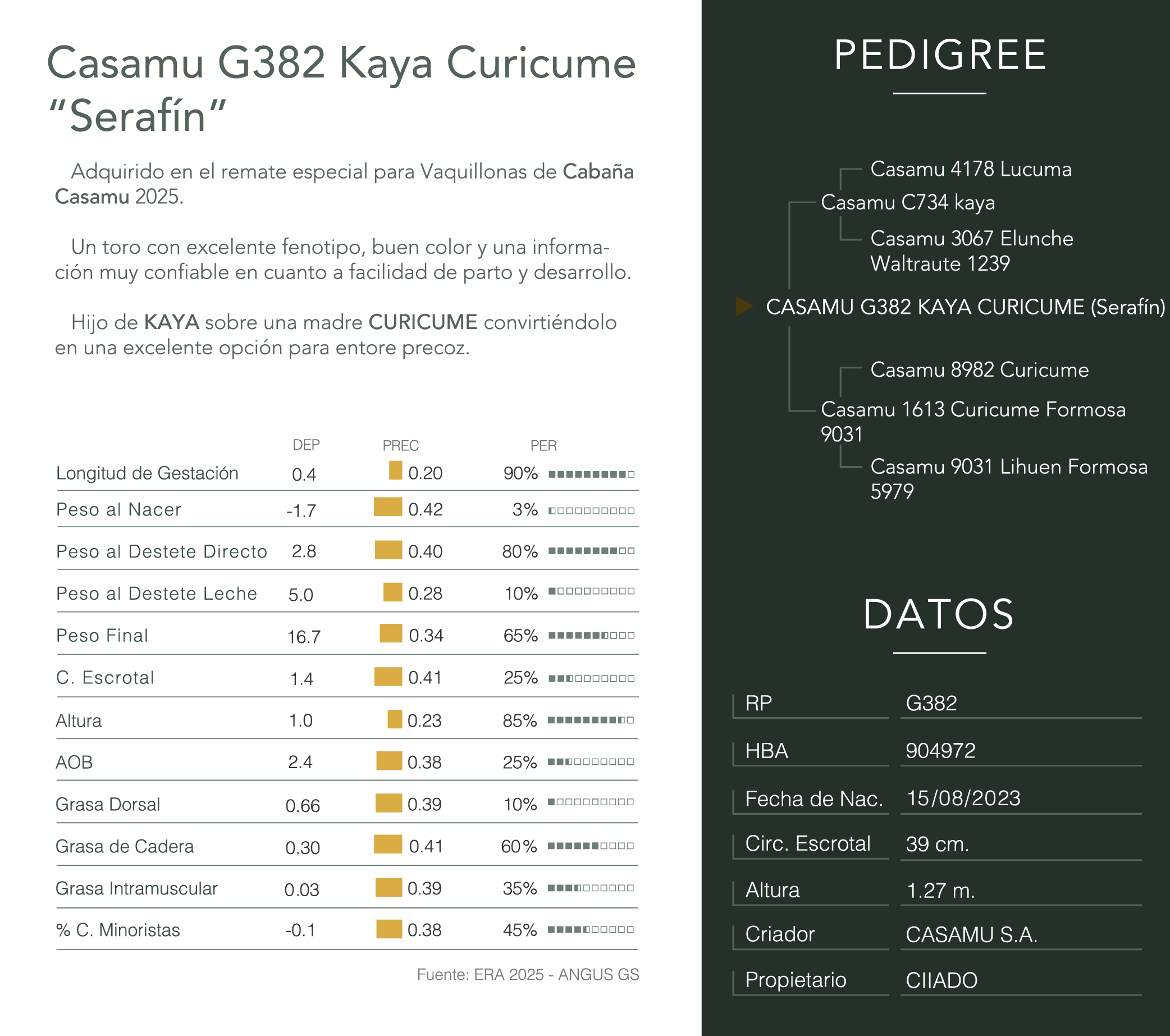This screenshot has height=1036, width=1170.
Task: Click the Longitud de Gestación percentile bar
Action: coord(591,474)
